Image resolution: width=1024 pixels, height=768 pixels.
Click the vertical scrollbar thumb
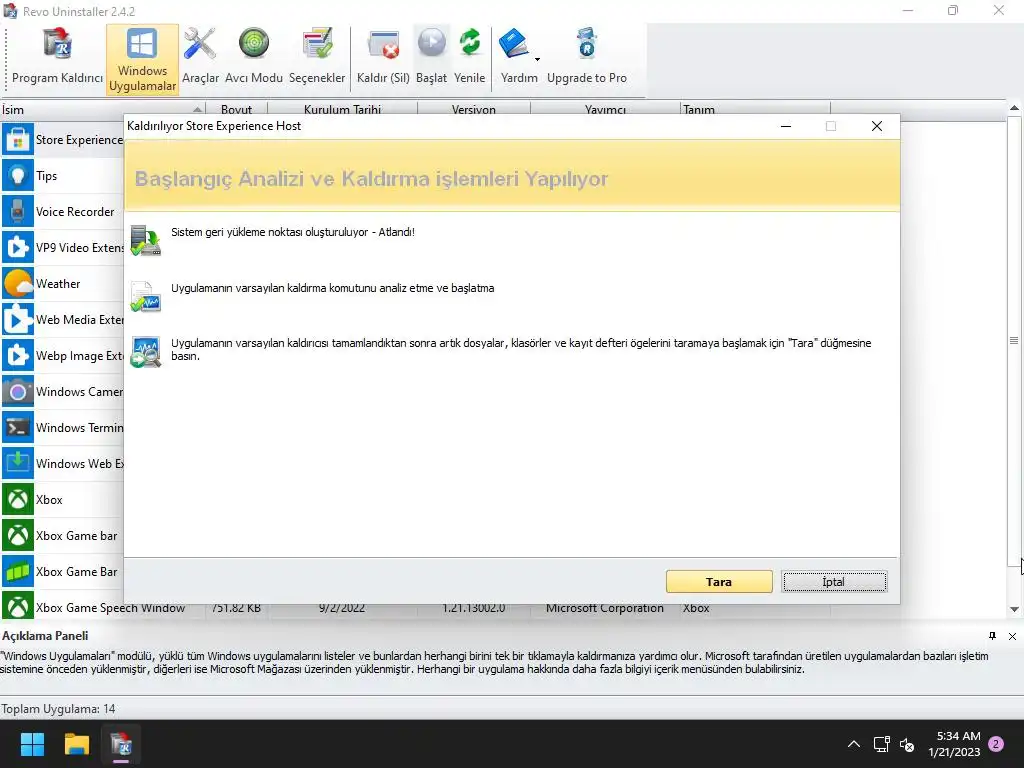pos(1014,340)
